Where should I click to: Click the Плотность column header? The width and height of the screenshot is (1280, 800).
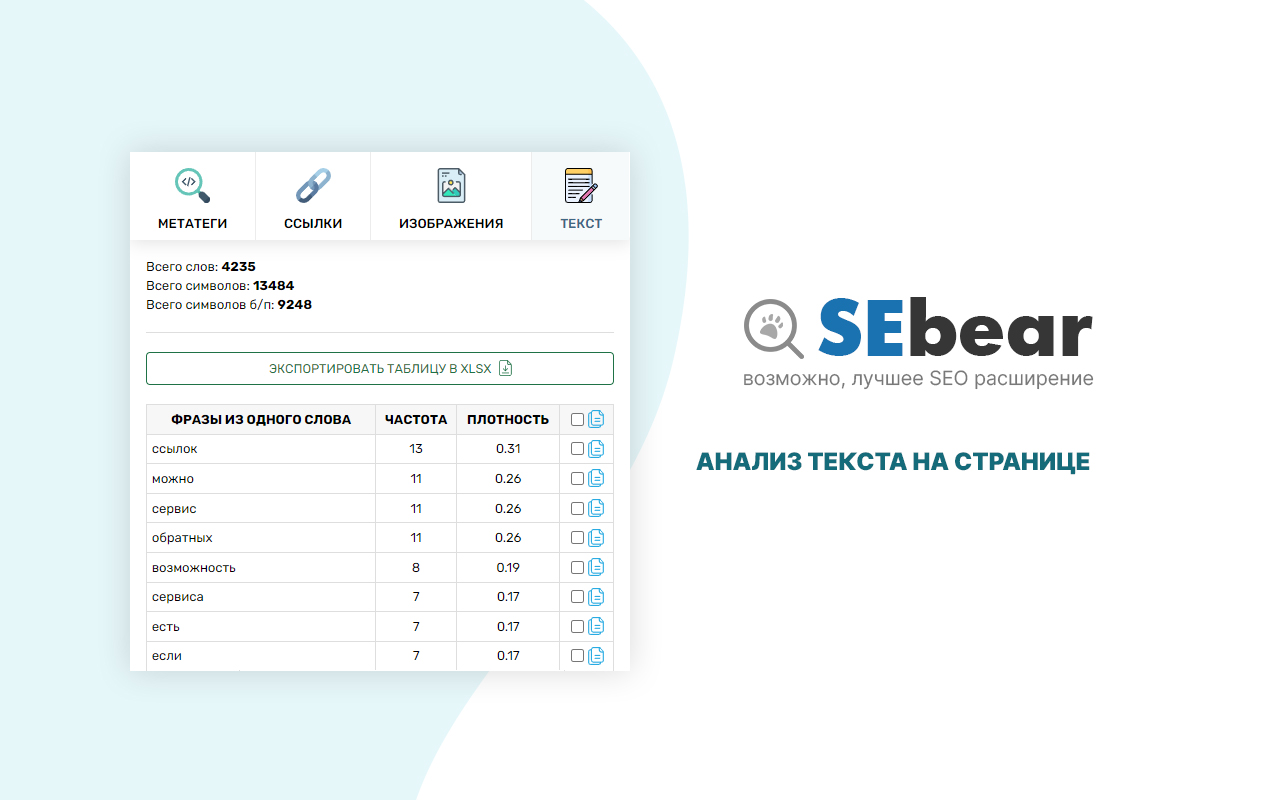(508, 420)
